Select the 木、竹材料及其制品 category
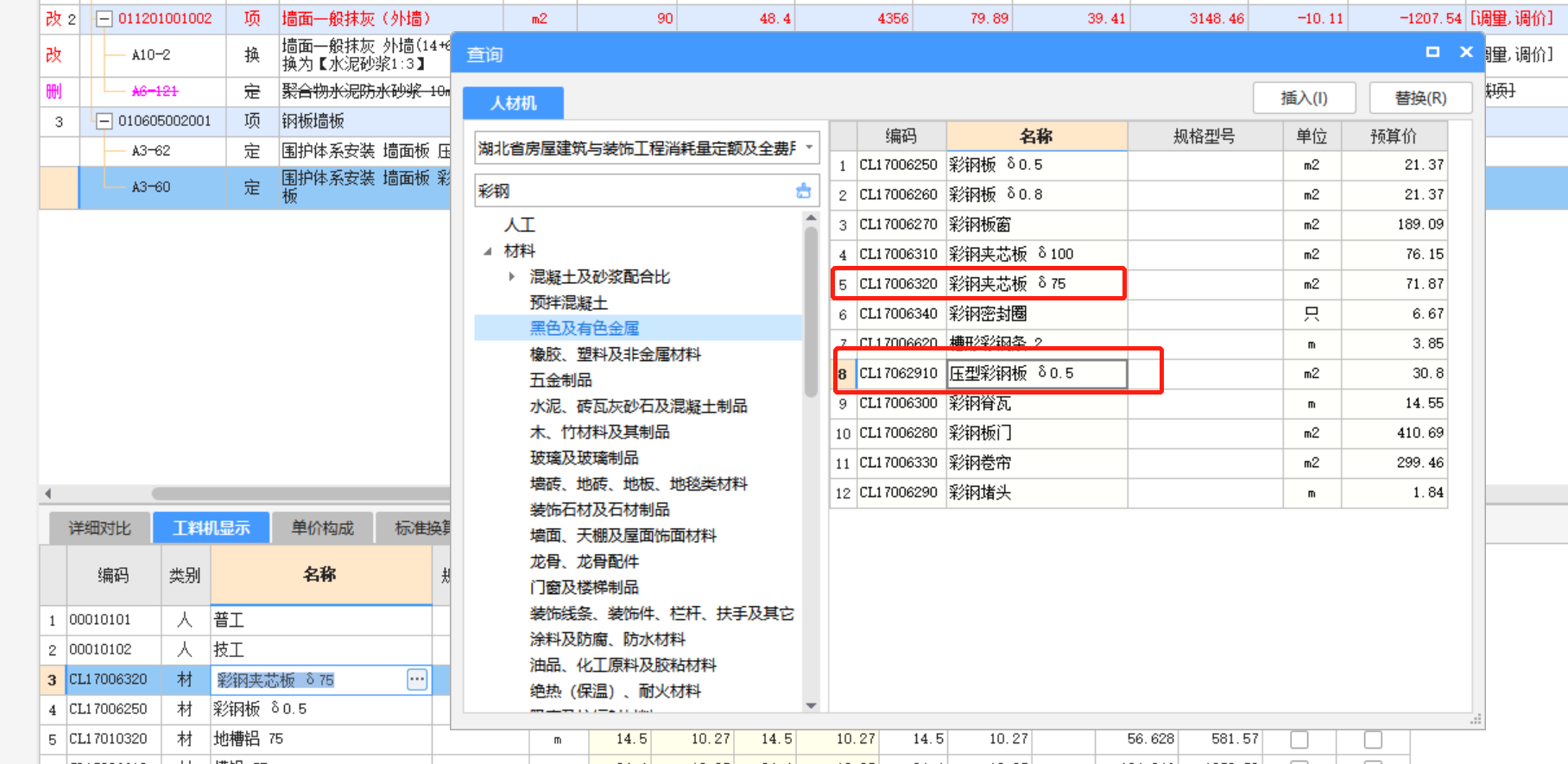 tap(600, 432)
